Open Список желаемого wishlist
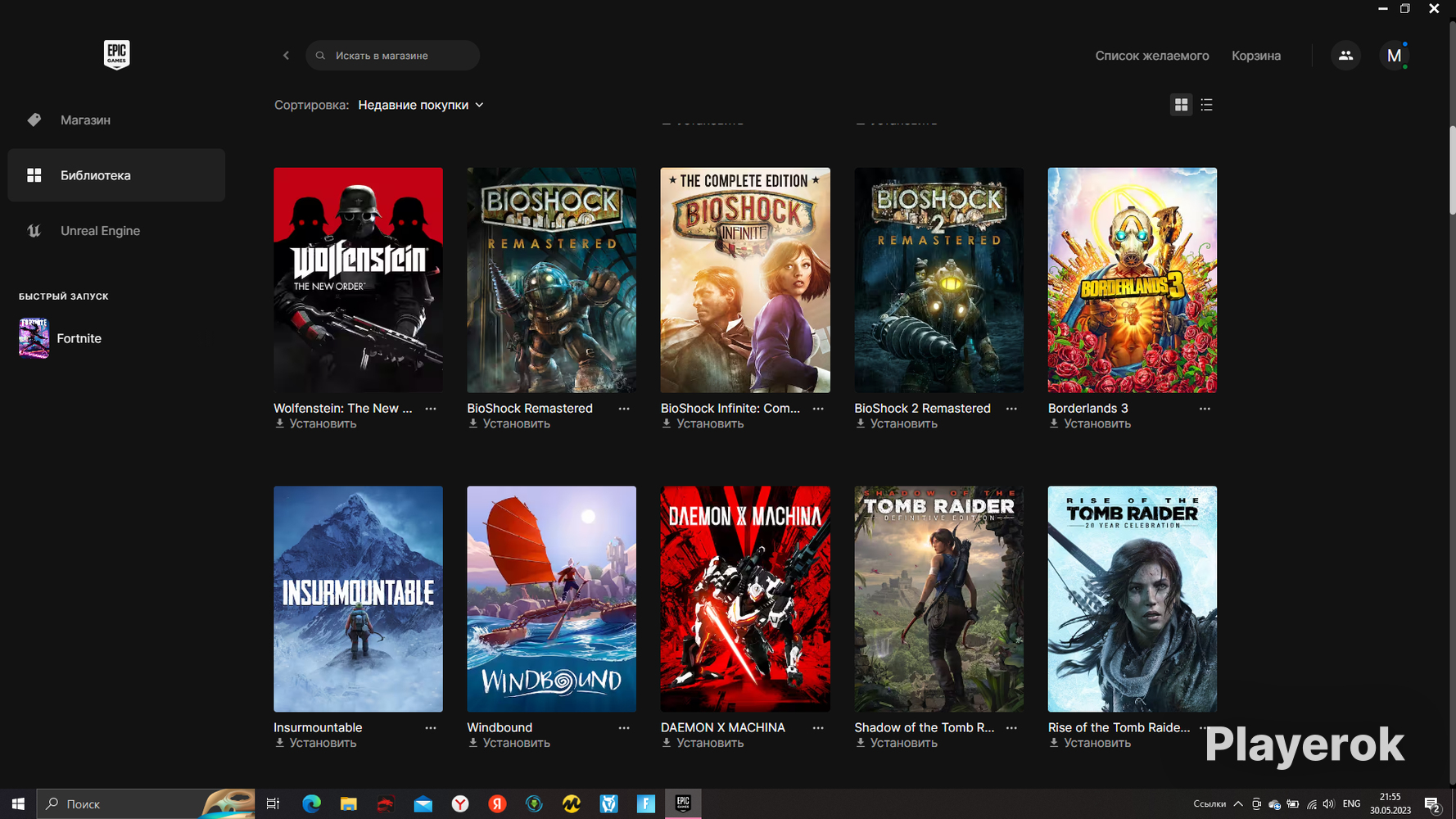1456x819 pixels. click(1151, 56)
